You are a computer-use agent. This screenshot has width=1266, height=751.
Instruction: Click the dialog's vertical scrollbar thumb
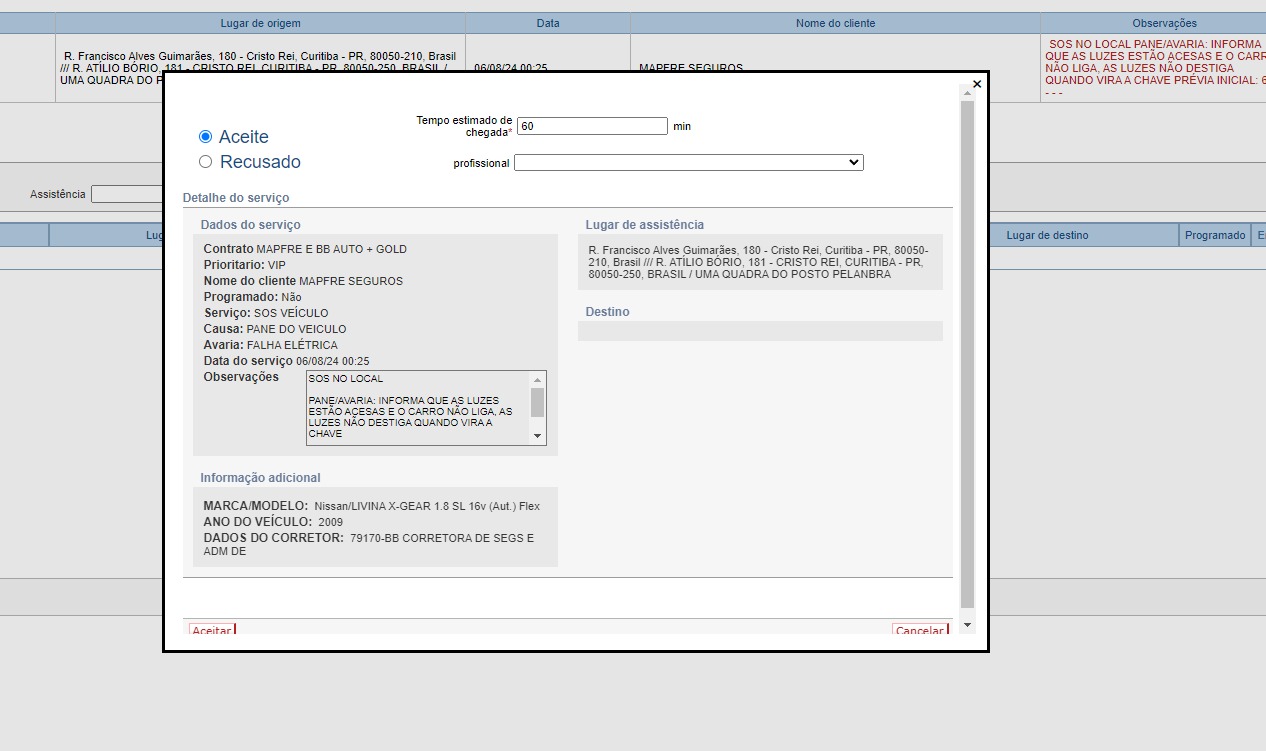966,350
